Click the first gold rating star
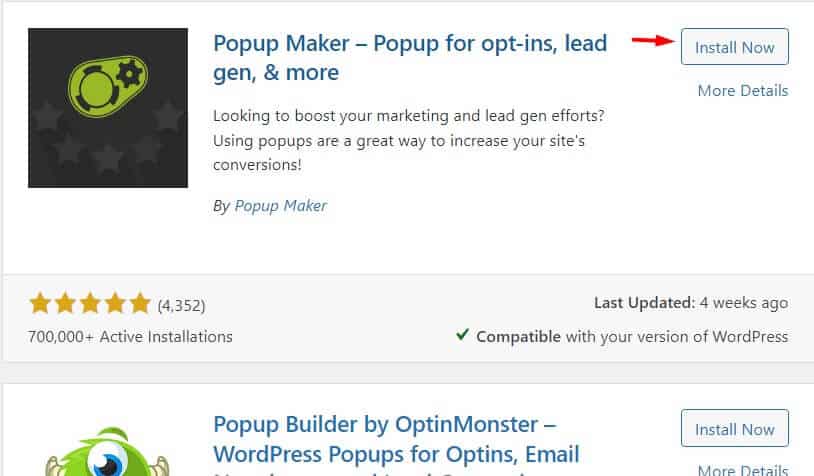 point(40,303)
